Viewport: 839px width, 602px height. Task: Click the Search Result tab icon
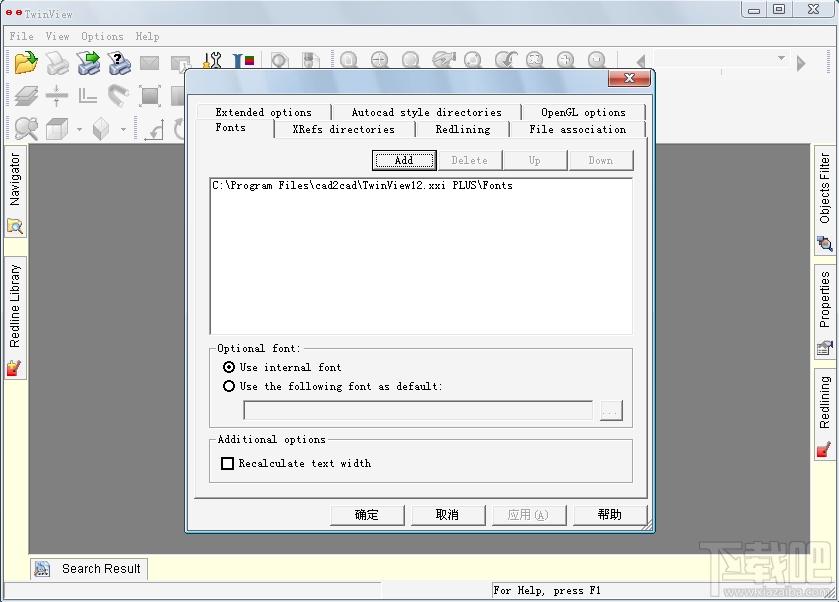42,568
